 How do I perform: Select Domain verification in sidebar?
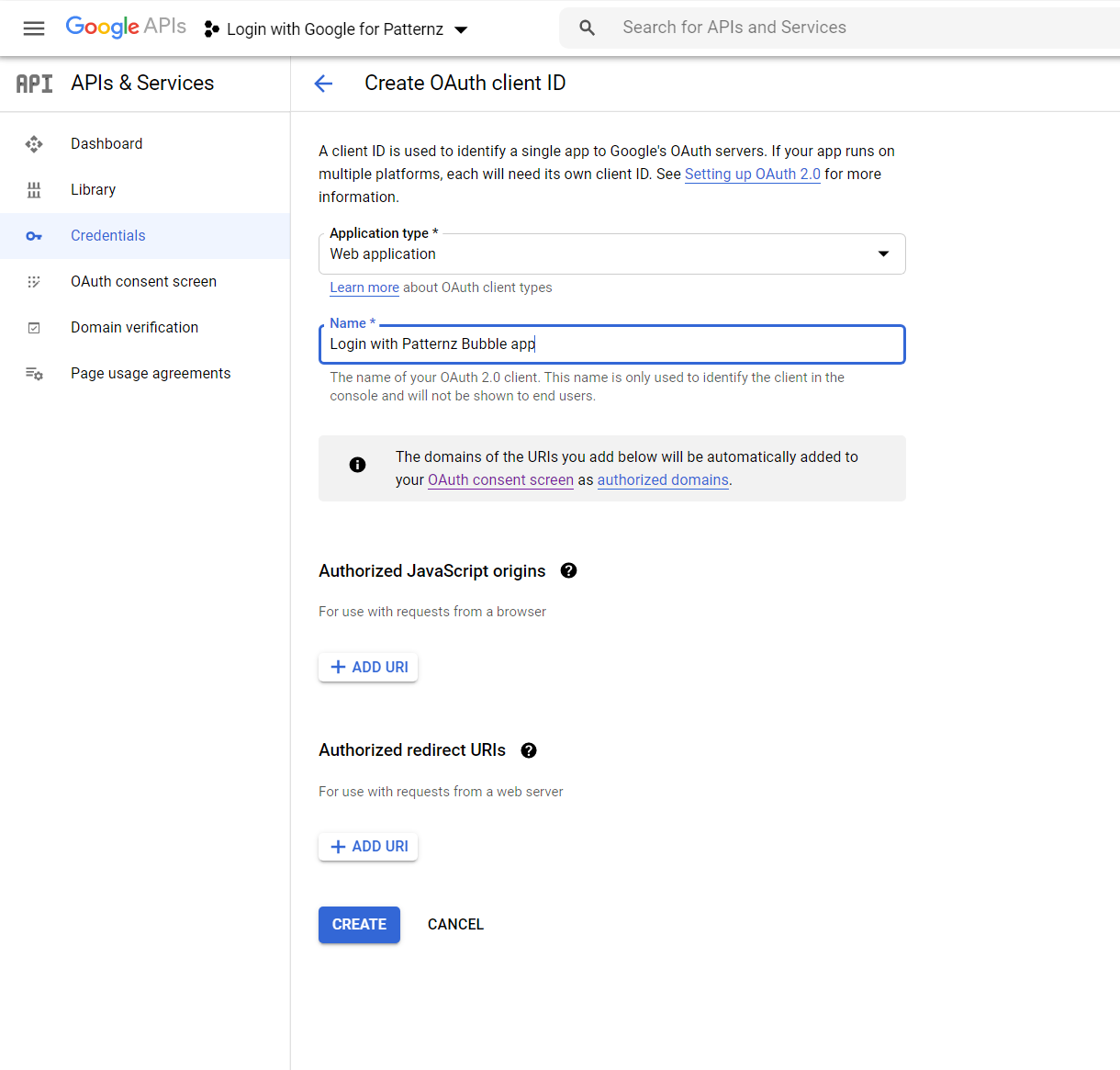[134, 328]
